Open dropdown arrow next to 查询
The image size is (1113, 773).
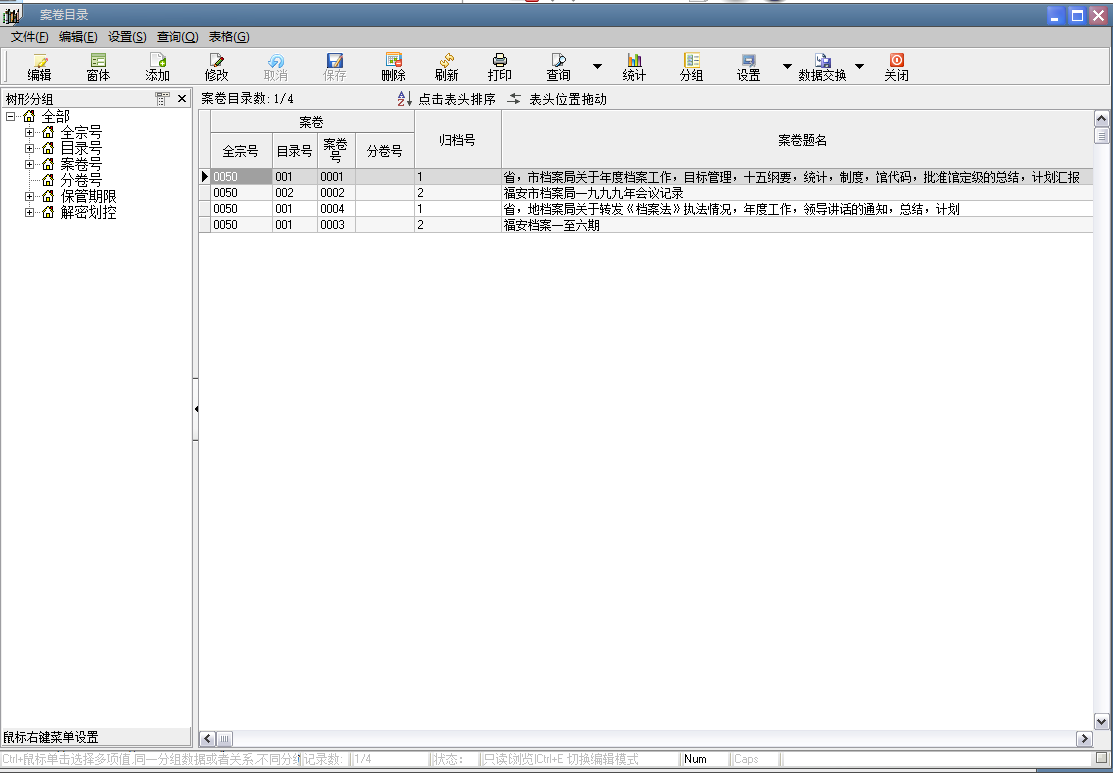click(597, 67)
